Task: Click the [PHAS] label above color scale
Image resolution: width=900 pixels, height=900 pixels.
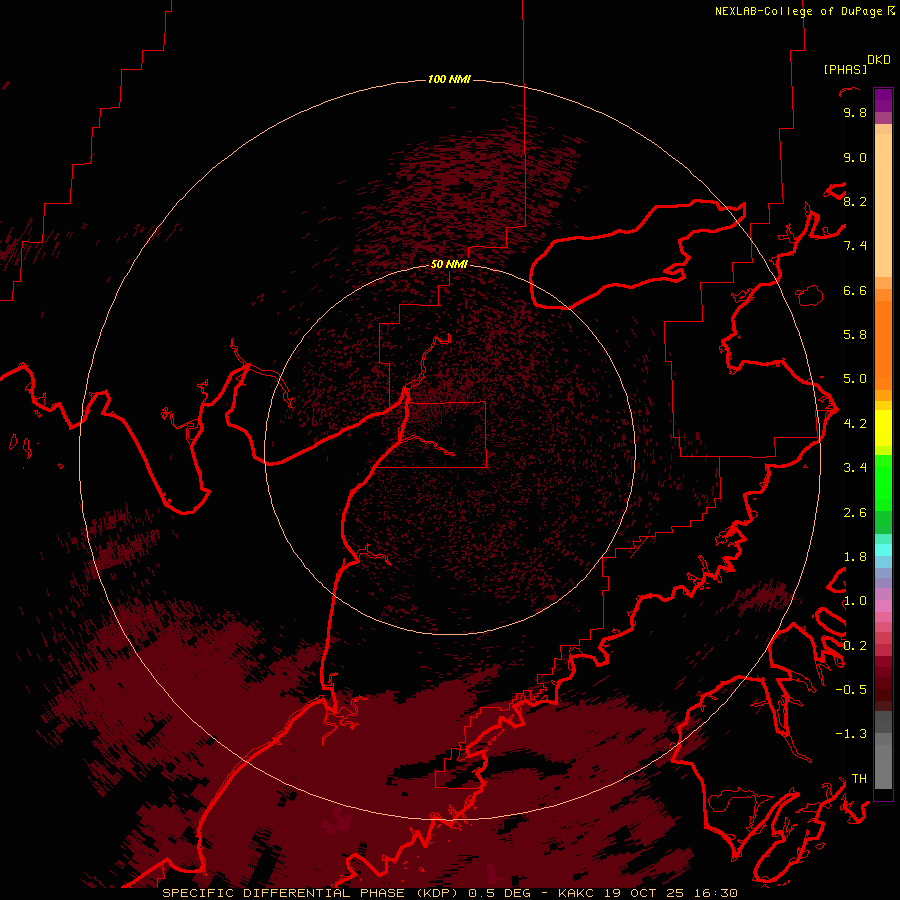Action: (845, 70)
